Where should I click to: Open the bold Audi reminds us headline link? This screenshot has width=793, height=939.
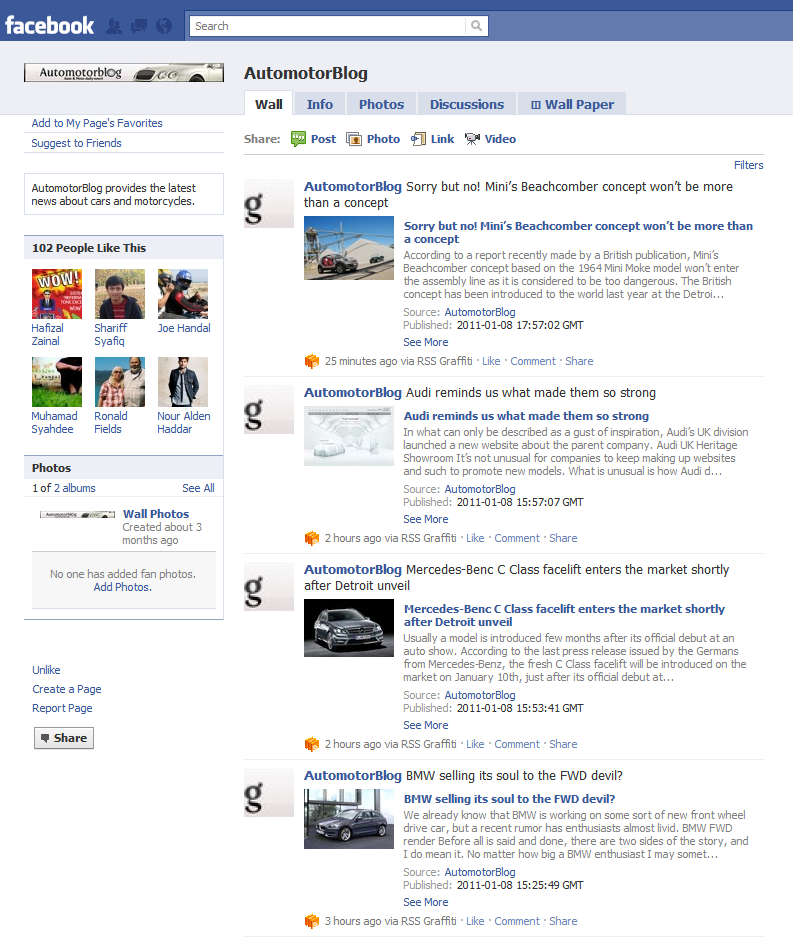526,416
